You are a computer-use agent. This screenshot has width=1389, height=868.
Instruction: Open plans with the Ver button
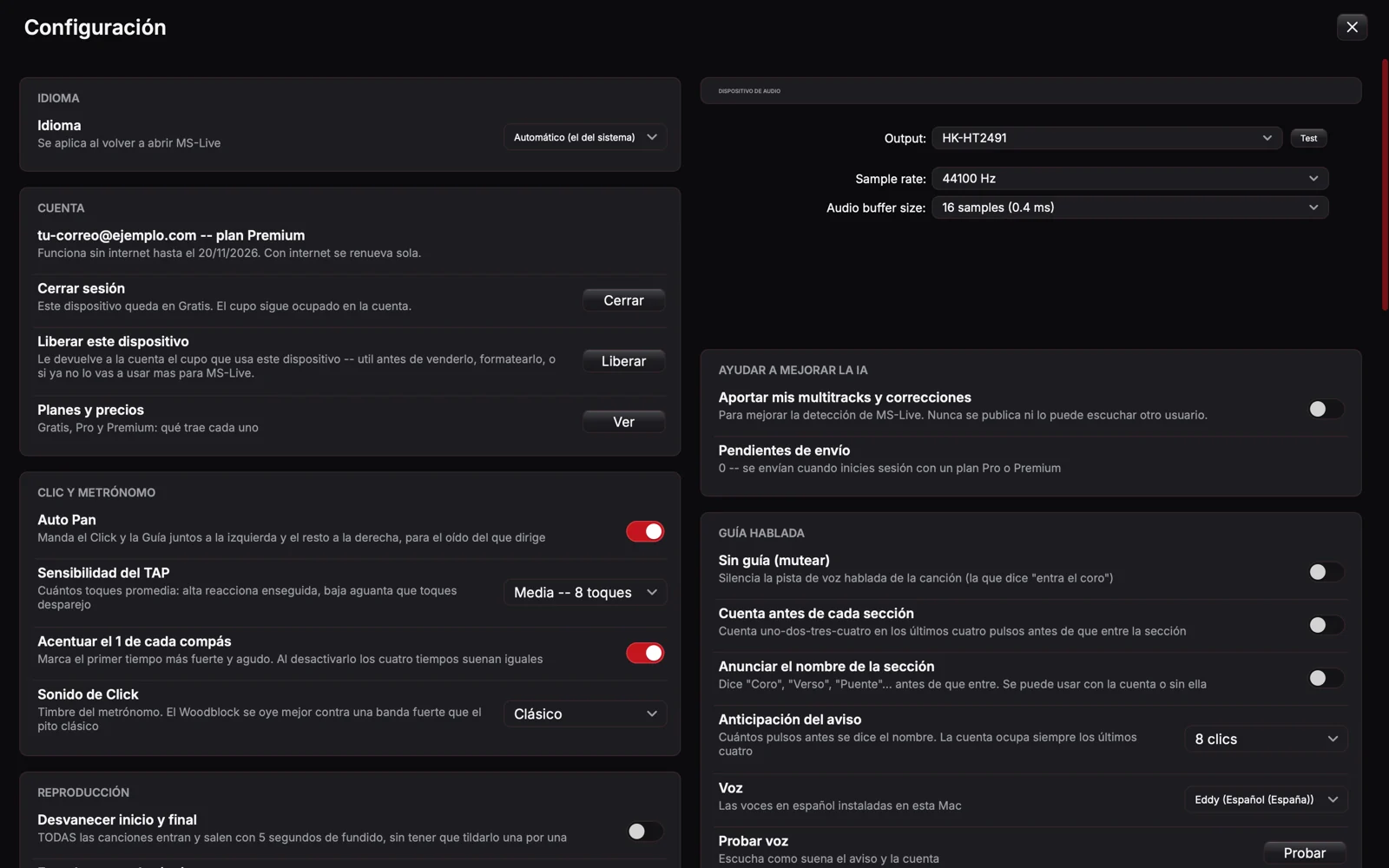tap(623, 422)
